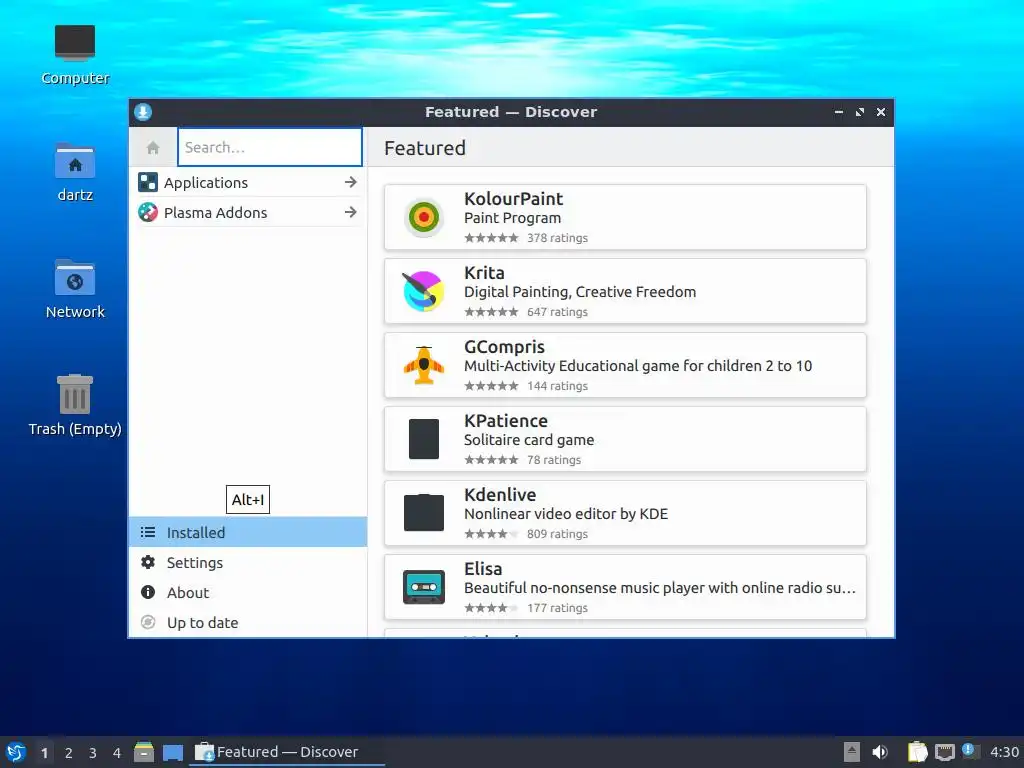Expand Plasma Addons with its arrow
Screen dimensions: 1024x768
(351, 212)
